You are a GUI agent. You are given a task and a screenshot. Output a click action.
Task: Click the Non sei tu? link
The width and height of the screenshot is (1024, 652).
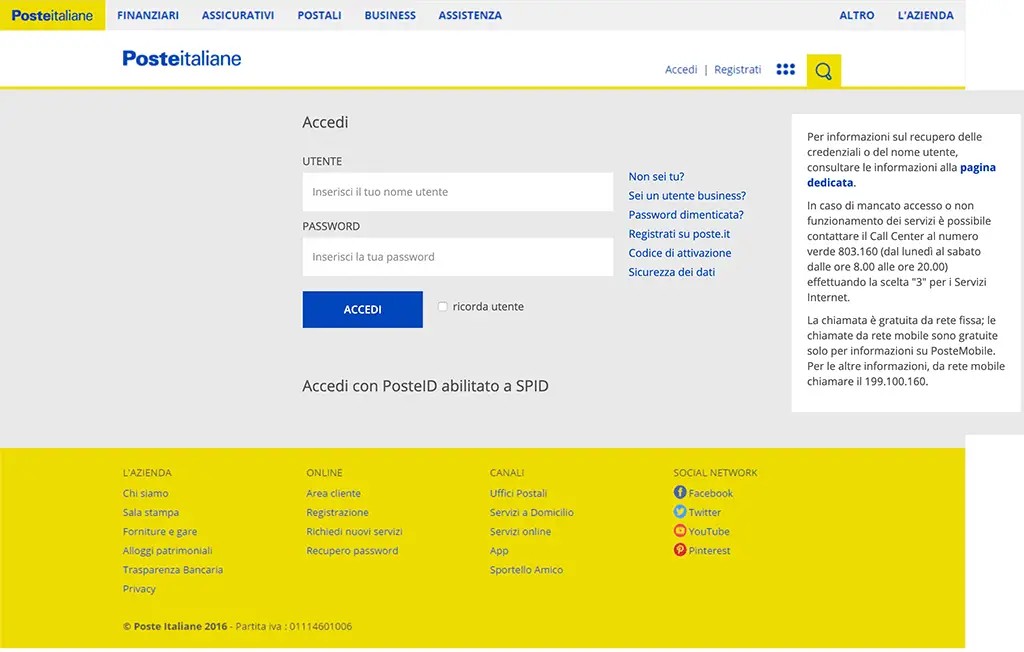(656, 176)
